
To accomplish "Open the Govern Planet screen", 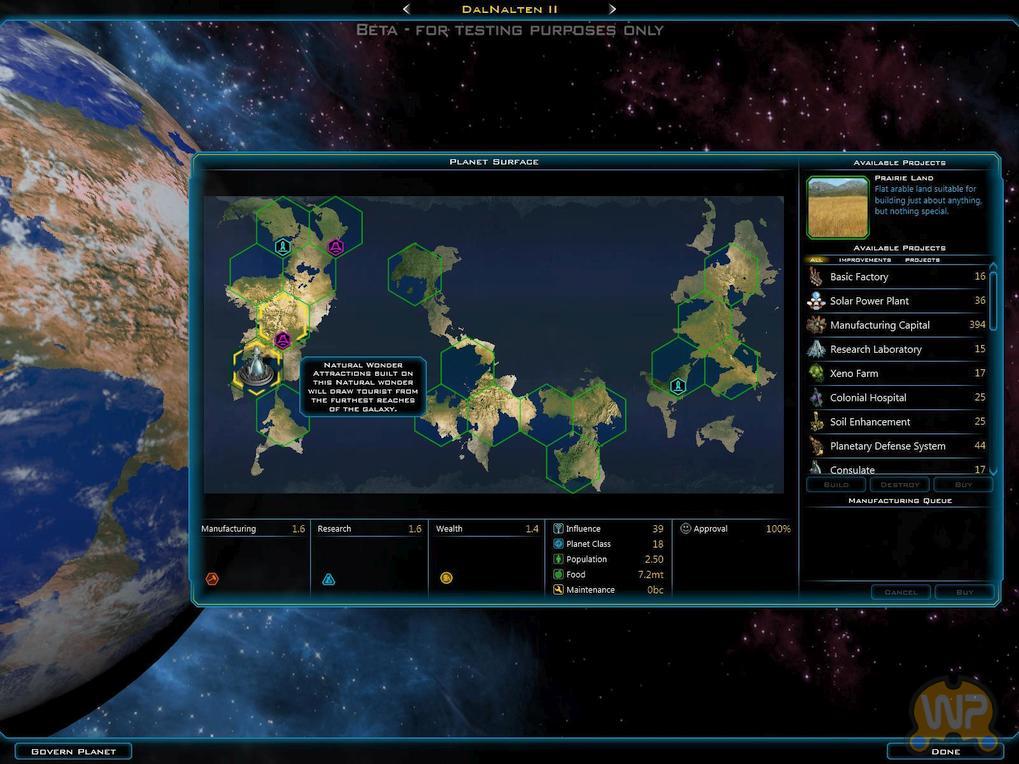I will pos(73,751).
